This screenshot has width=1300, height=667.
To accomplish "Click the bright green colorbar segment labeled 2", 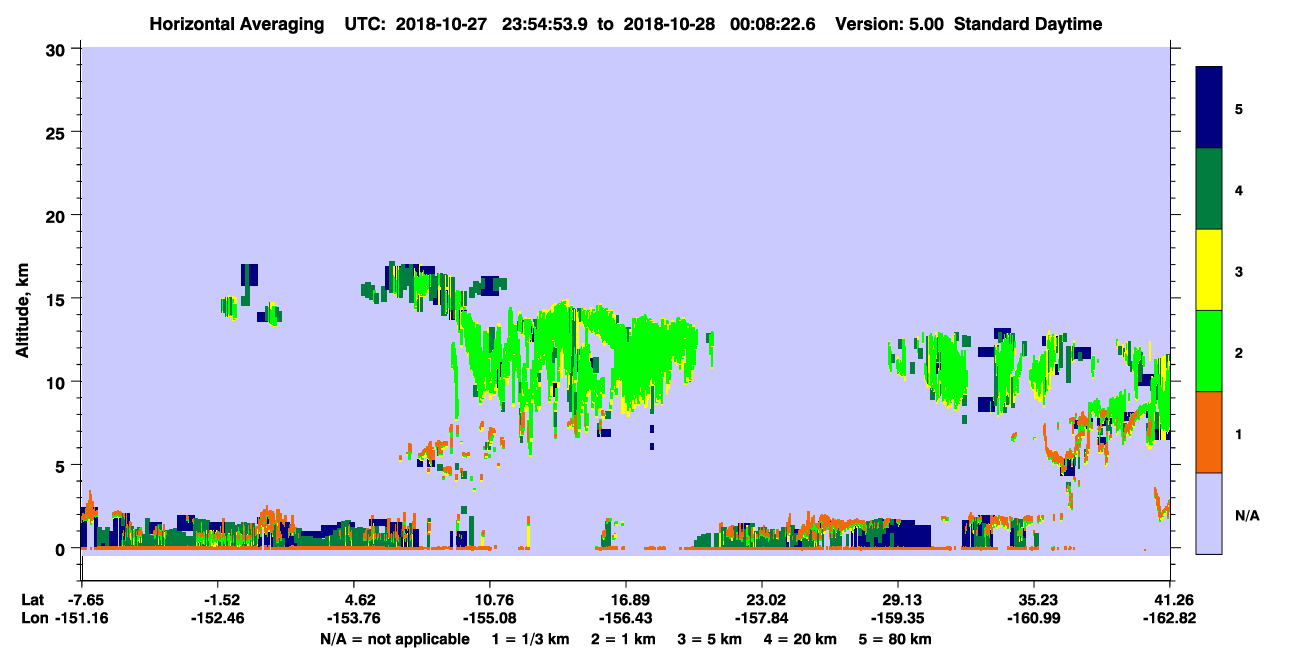I will click(1209, 351).
